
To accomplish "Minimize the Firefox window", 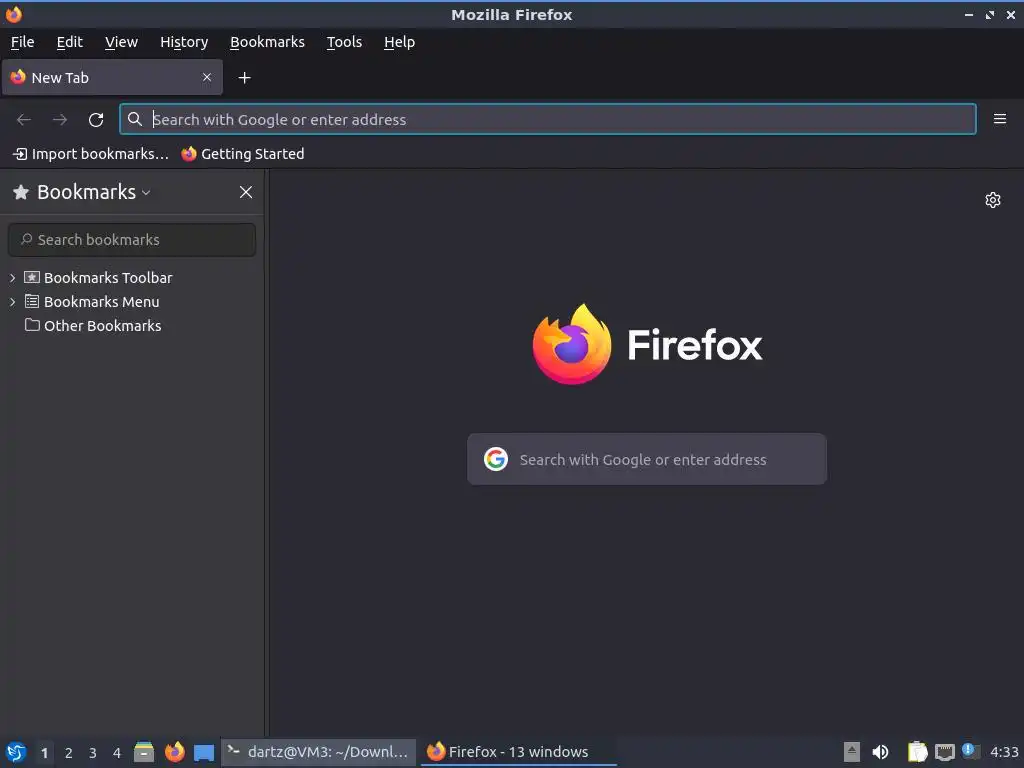I will click(968, 14).
